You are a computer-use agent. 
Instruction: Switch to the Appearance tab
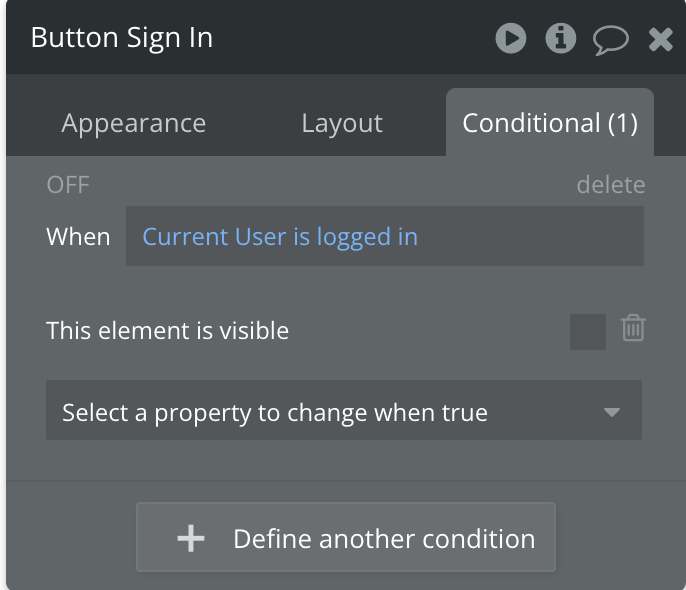[x=133, y=123]
